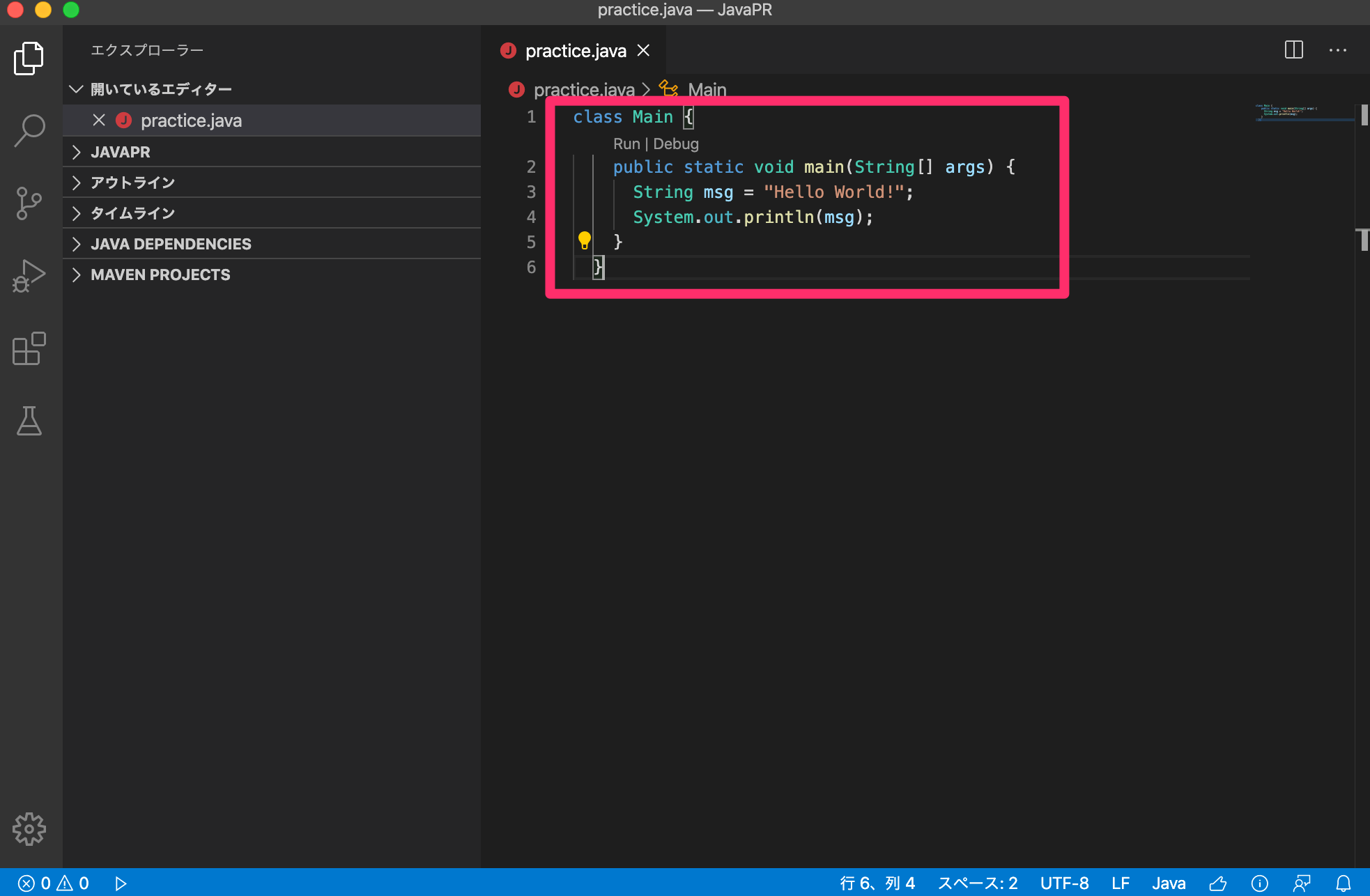The image size is (1370, 896).
Task: Open the Source Control view
Action: [29, 203]
